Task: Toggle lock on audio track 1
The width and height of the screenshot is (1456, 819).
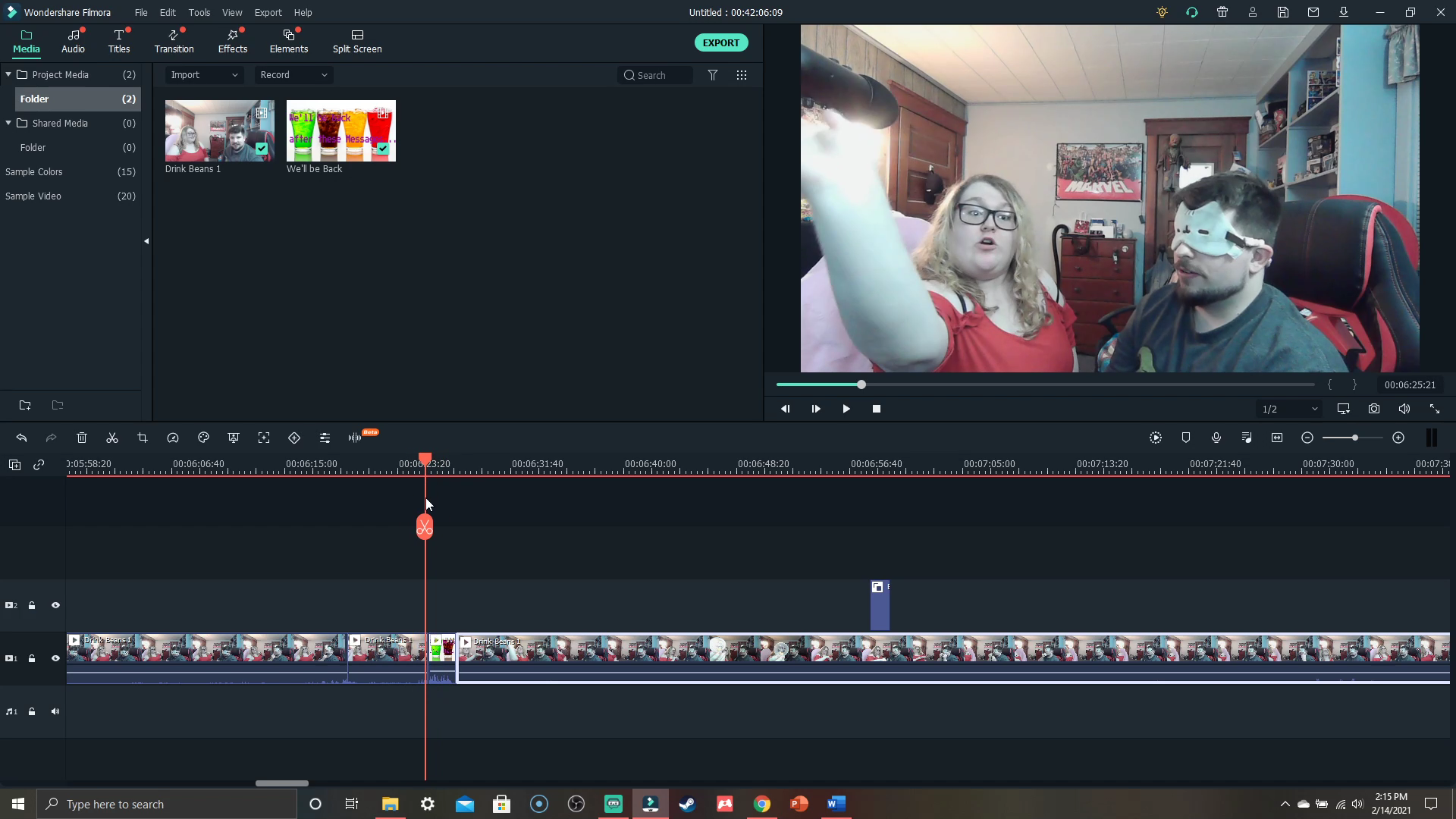Action: (x=32, y=711)
